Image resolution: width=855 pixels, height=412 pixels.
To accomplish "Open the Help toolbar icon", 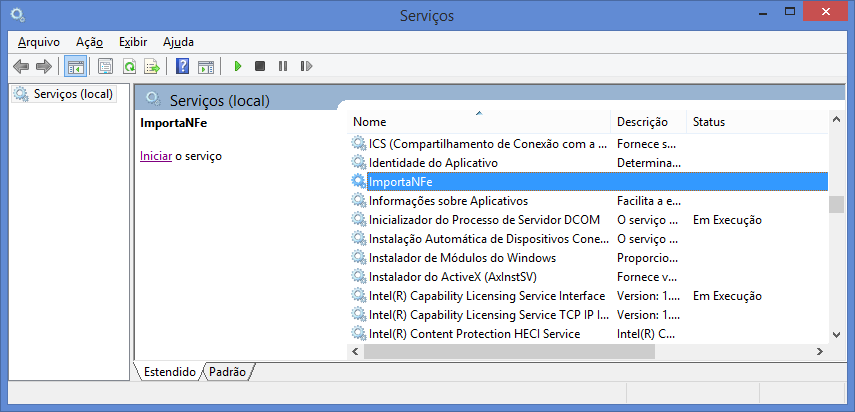I will coord(183,67).
